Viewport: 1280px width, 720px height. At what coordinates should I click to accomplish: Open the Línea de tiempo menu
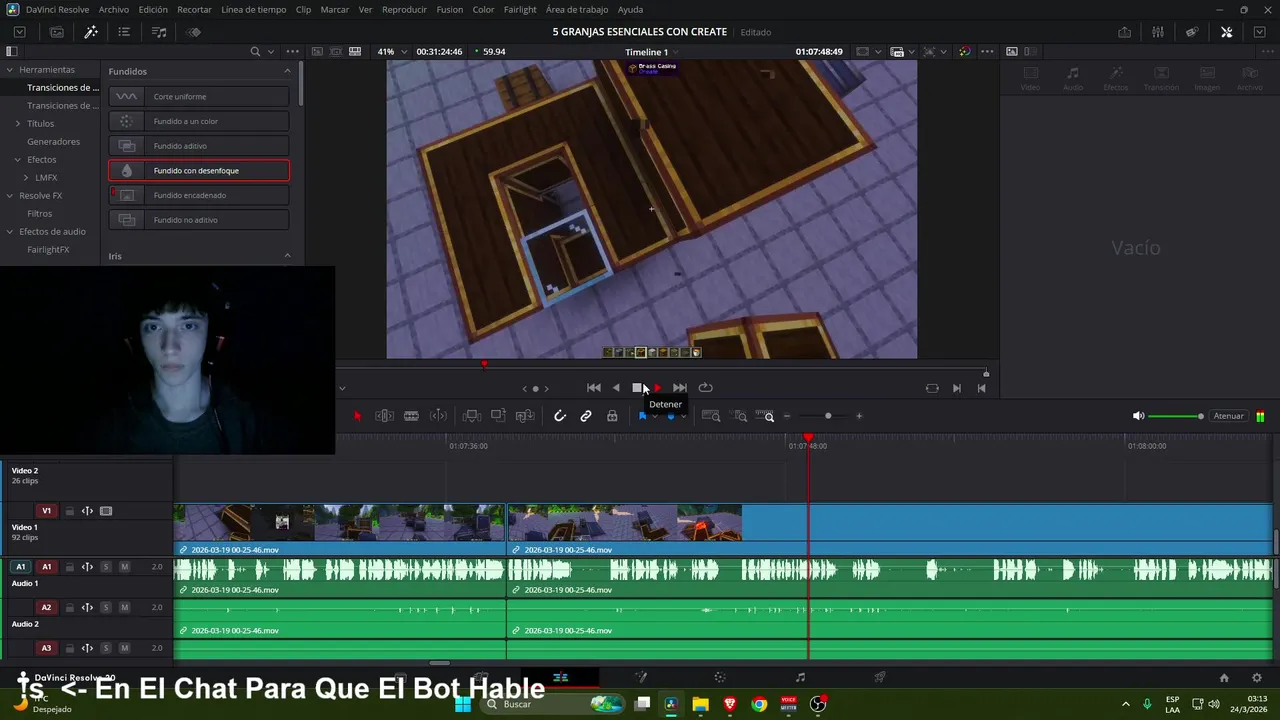[x=253, y=9]
